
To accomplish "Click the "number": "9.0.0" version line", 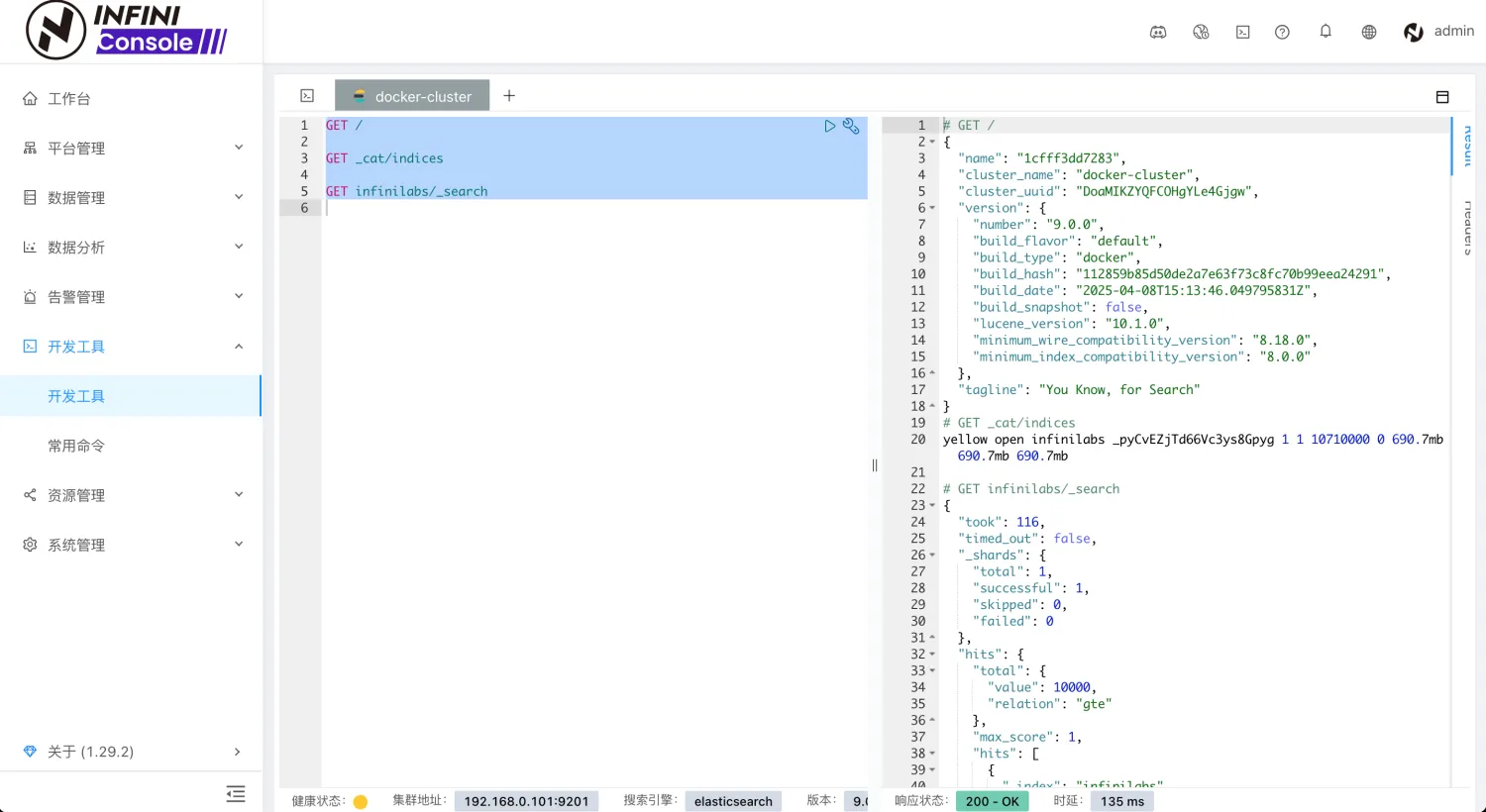I will click(x=1038, y=225).
